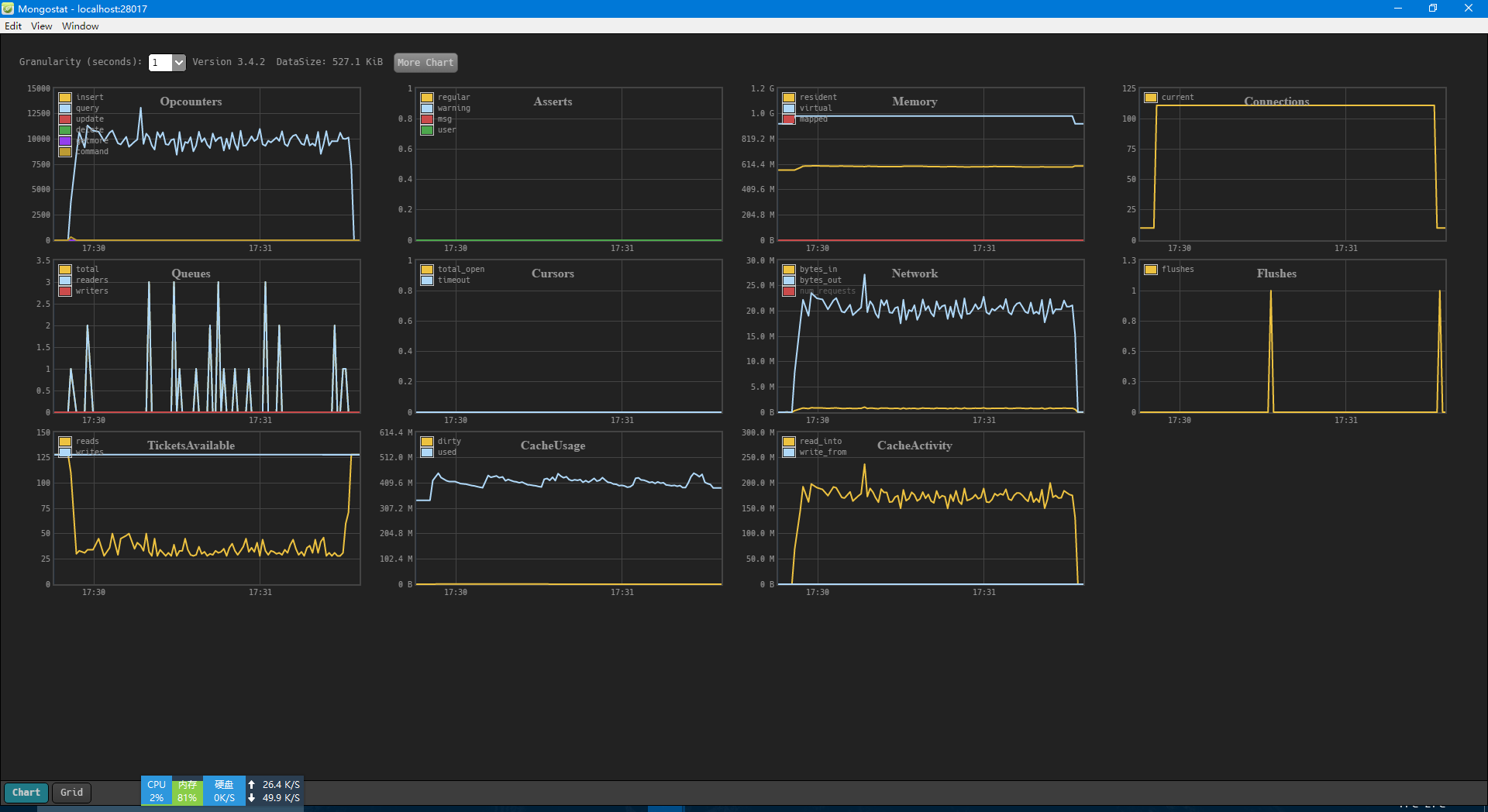This screenshot has height=812, width=1488.
Task: Toggle the writers swatch in Queues legend
Action: pos(65,291)
